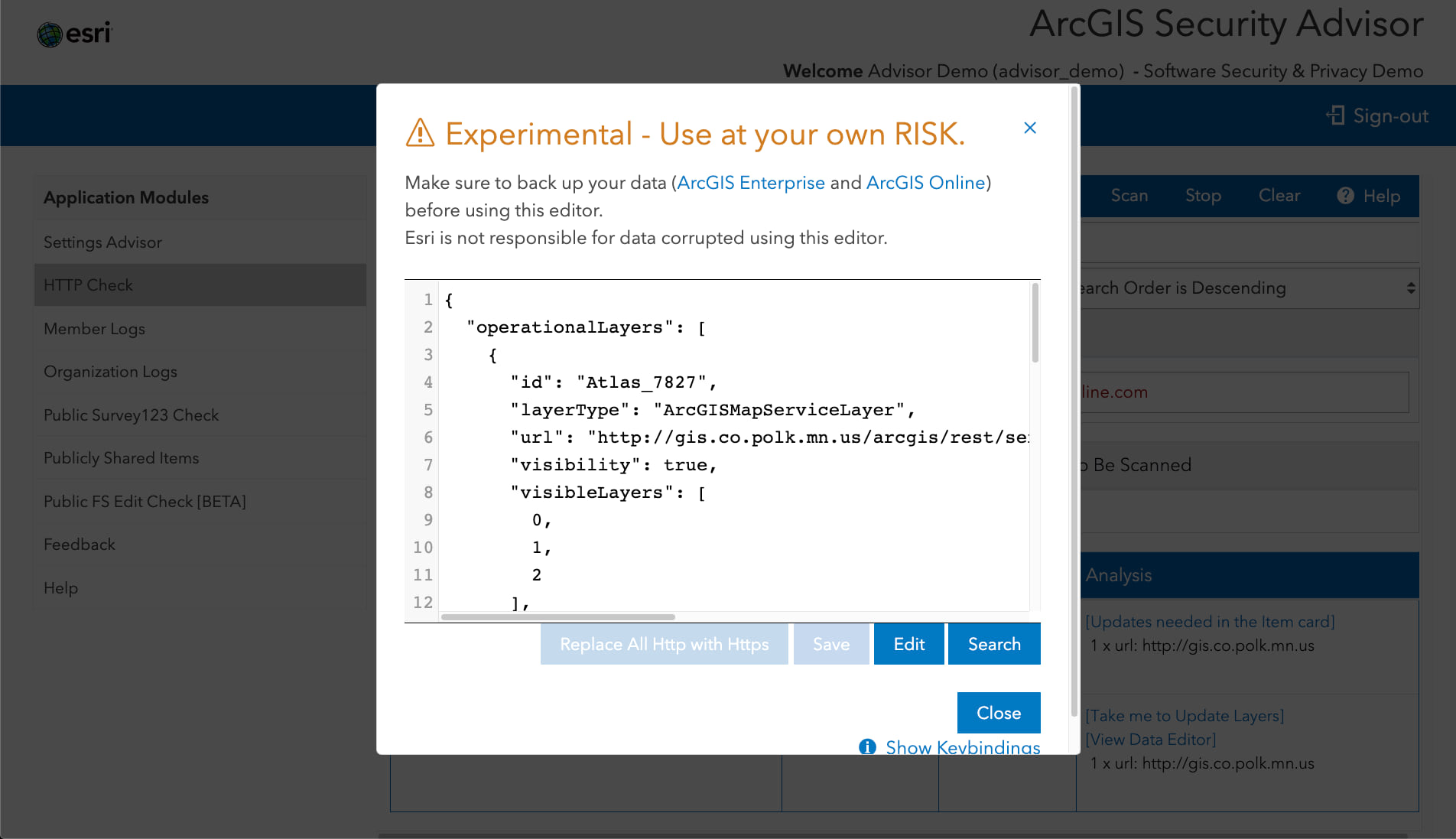Open Search Order is Descending dropdown
The height and width of the screenshot is (839, 1456).
pos(1250,288)
